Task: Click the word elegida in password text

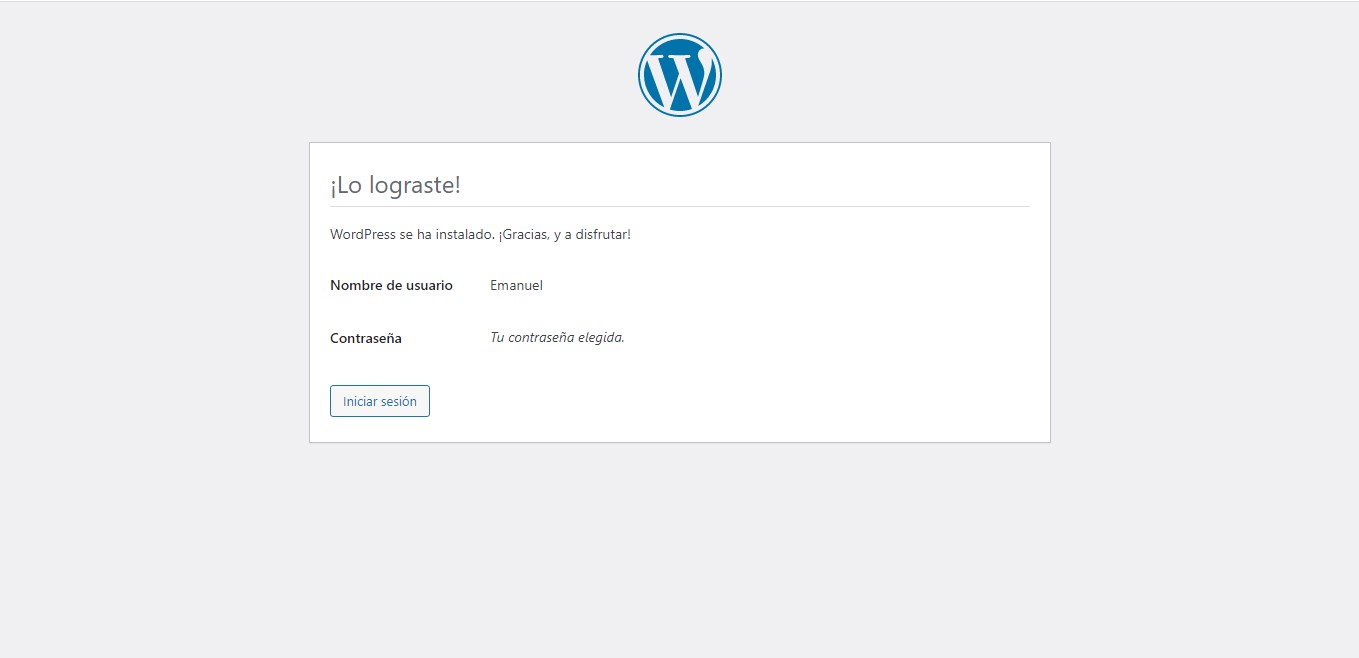Action: tap(601, 337)
